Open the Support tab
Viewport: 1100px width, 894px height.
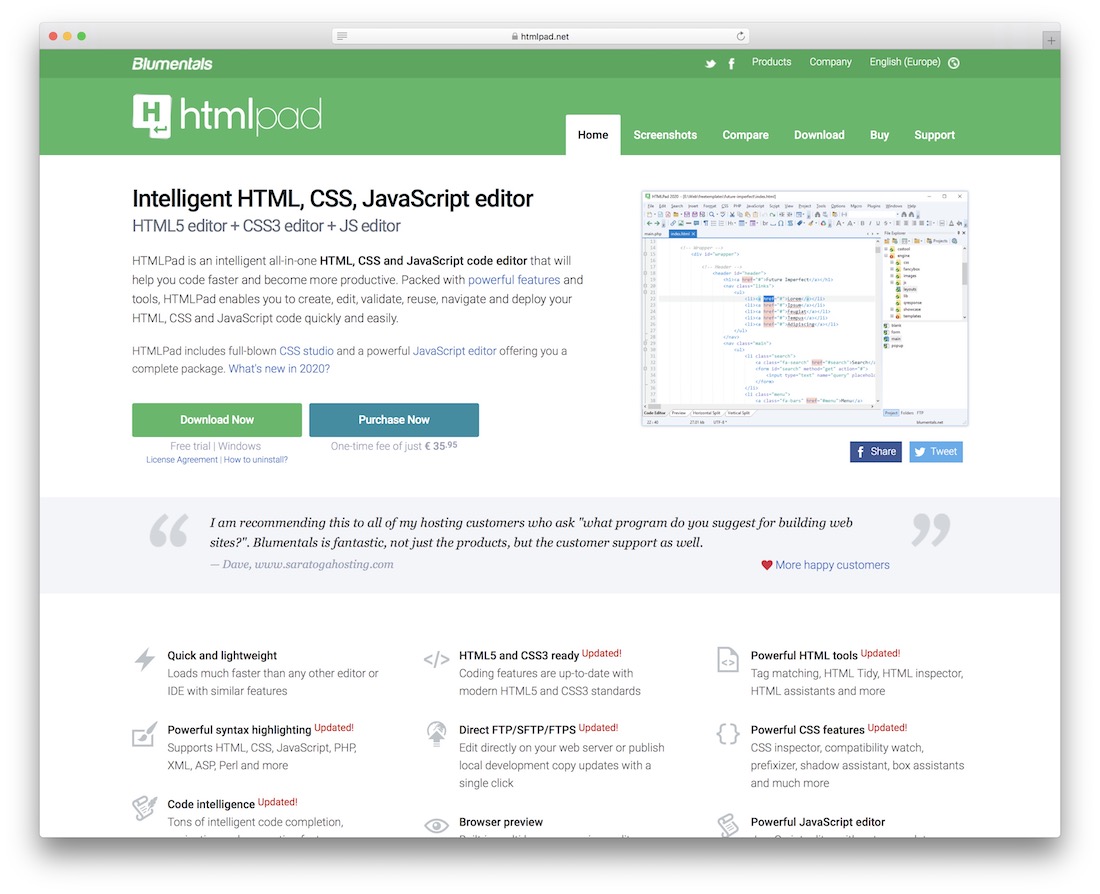coord(934,135)
